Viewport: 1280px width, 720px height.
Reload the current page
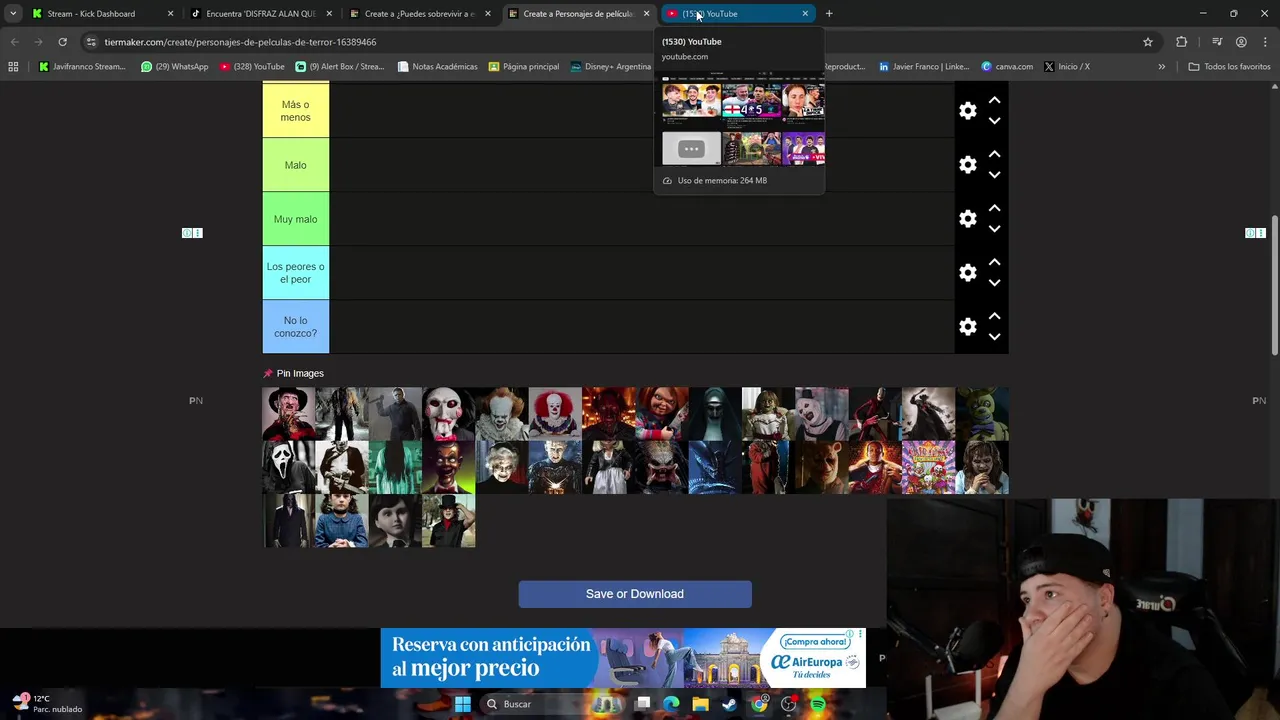pyautogui.click(x=62, y=42)
